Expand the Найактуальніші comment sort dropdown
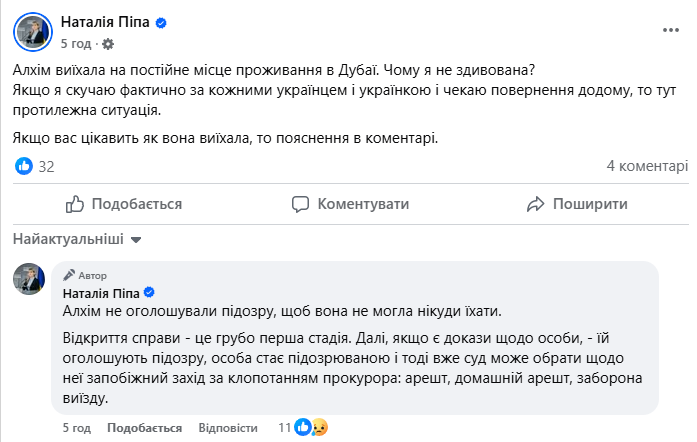 77,240
